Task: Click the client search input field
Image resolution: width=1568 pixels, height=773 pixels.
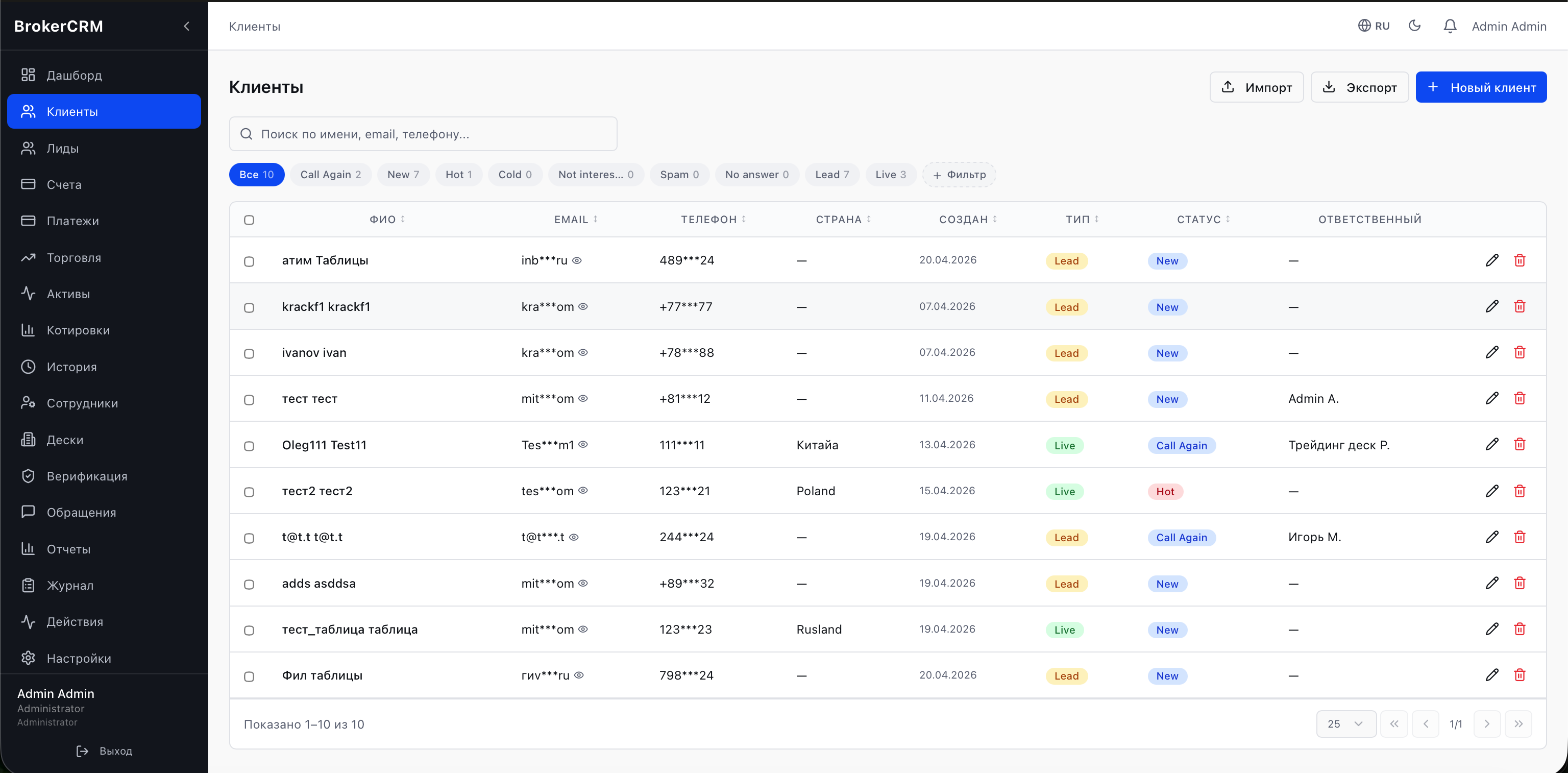Action: pos(423,133)
